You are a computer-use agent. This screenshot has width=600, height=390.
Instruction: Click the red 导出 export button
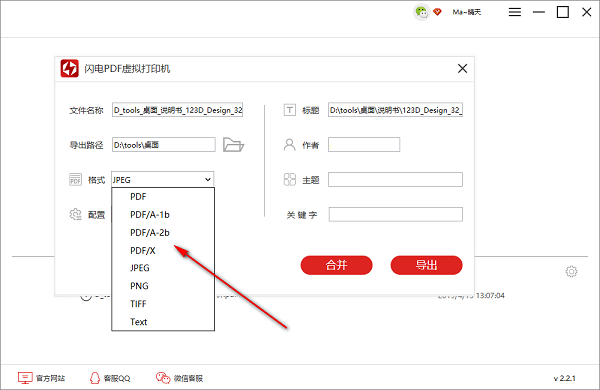point(426,265)
